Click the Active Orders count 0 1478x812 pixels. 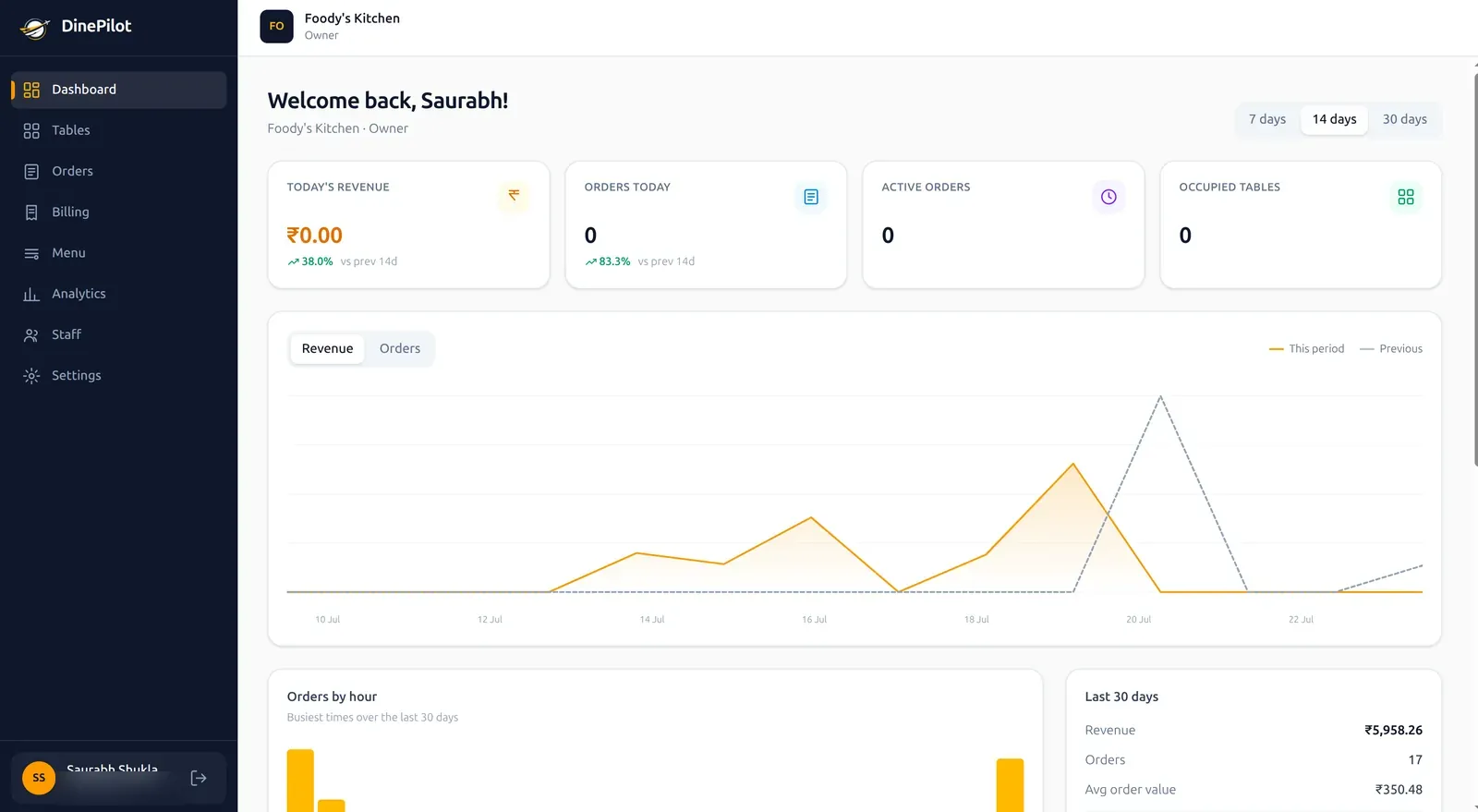(888, 236)
